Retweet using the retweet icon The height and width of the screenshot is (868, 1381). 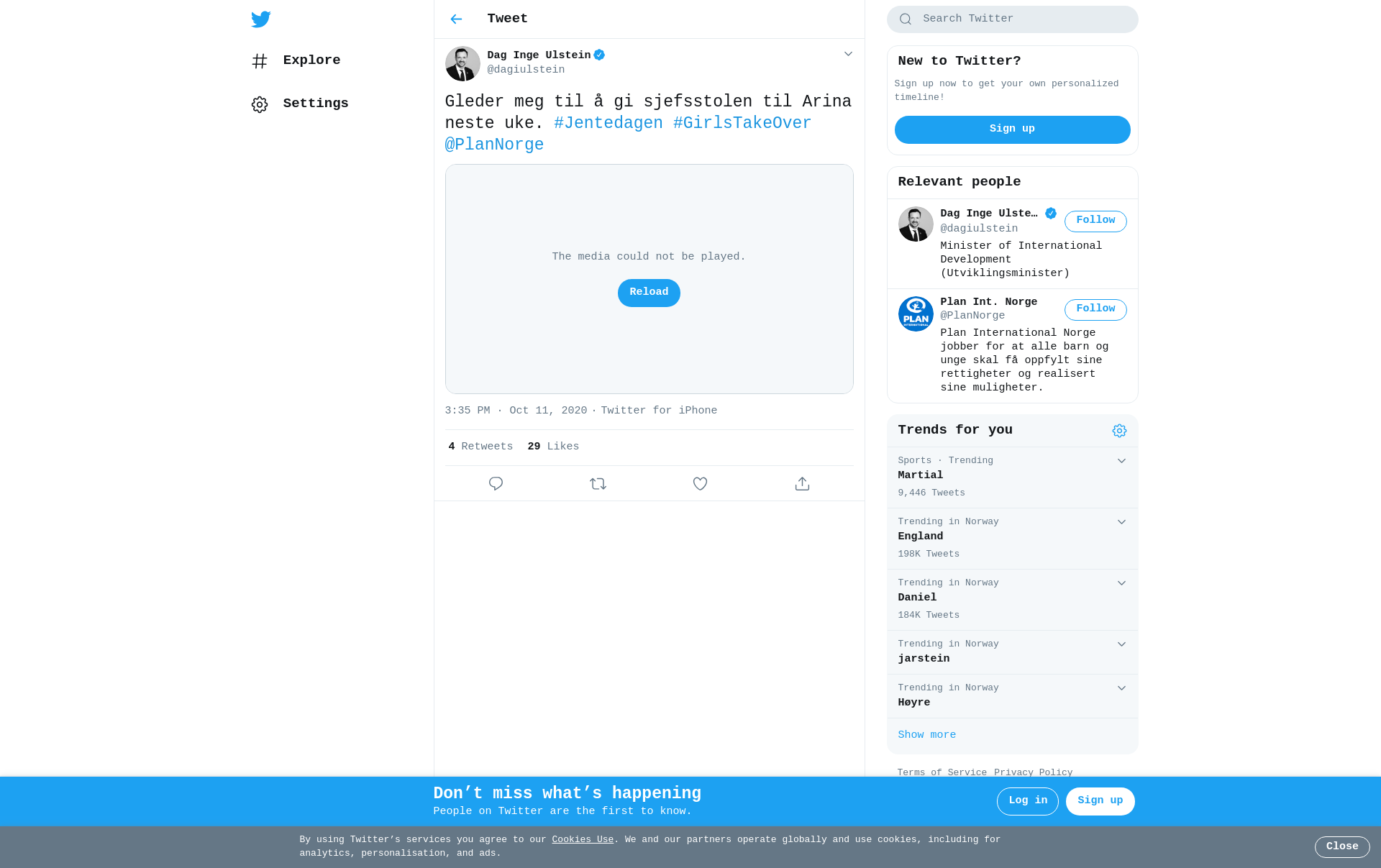[598, 484]
